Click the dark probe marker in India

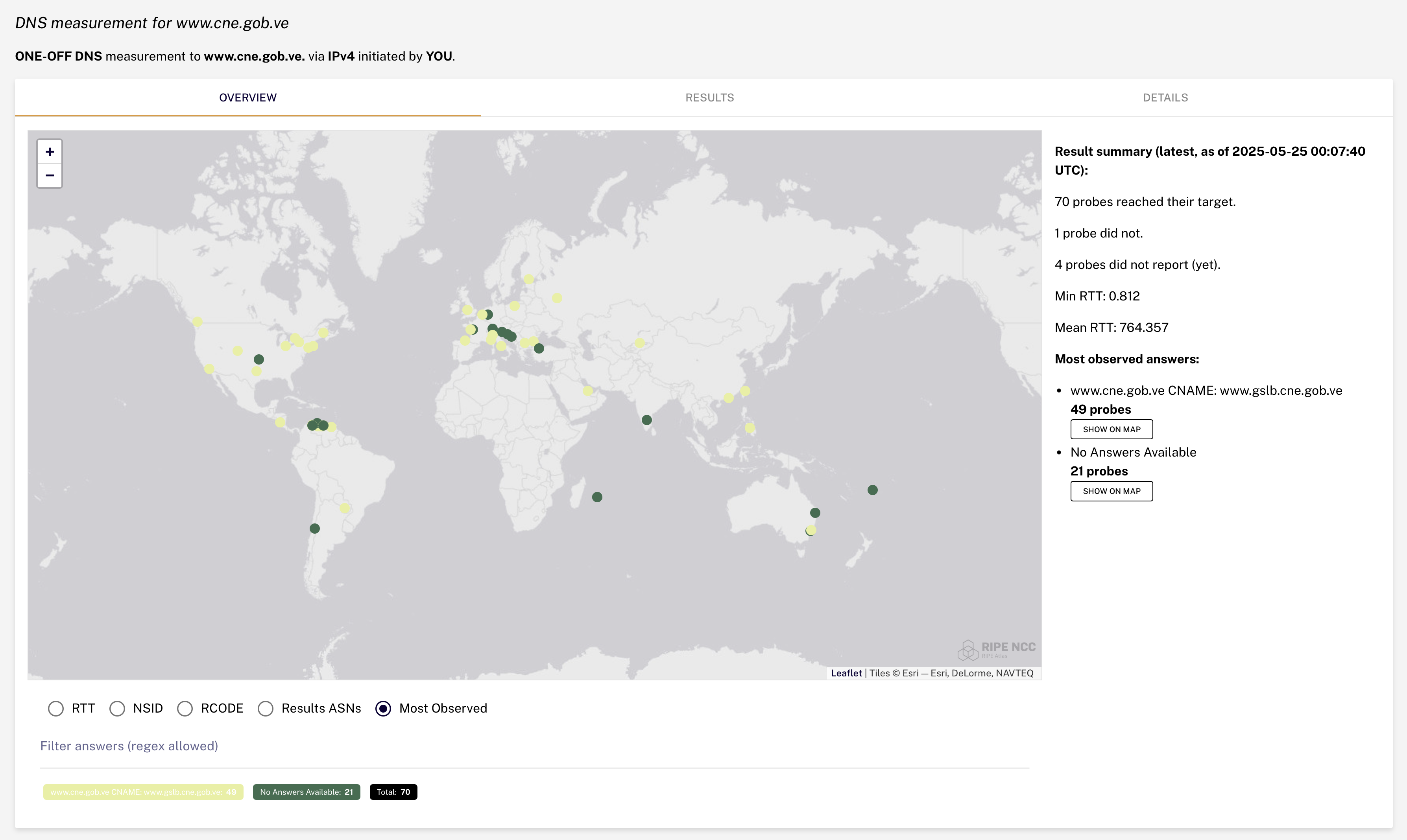click(x=646, y=420)
